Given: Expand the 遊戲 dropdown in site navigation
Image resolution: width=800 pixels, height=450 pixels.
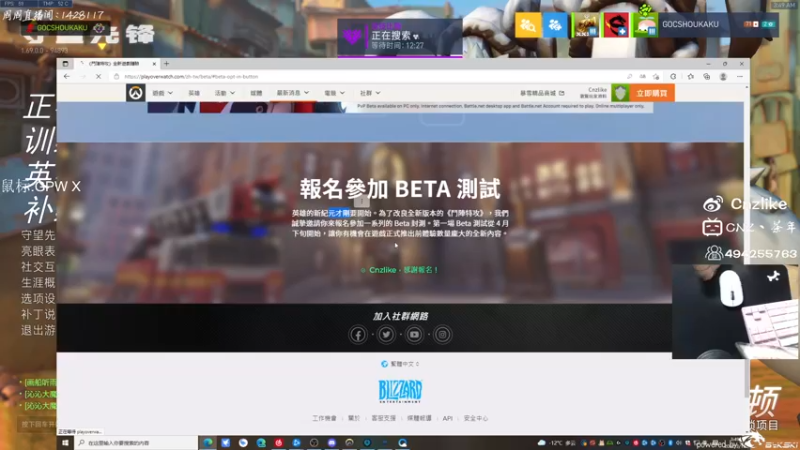Looking at the screenshot, I should click(162, 93).
